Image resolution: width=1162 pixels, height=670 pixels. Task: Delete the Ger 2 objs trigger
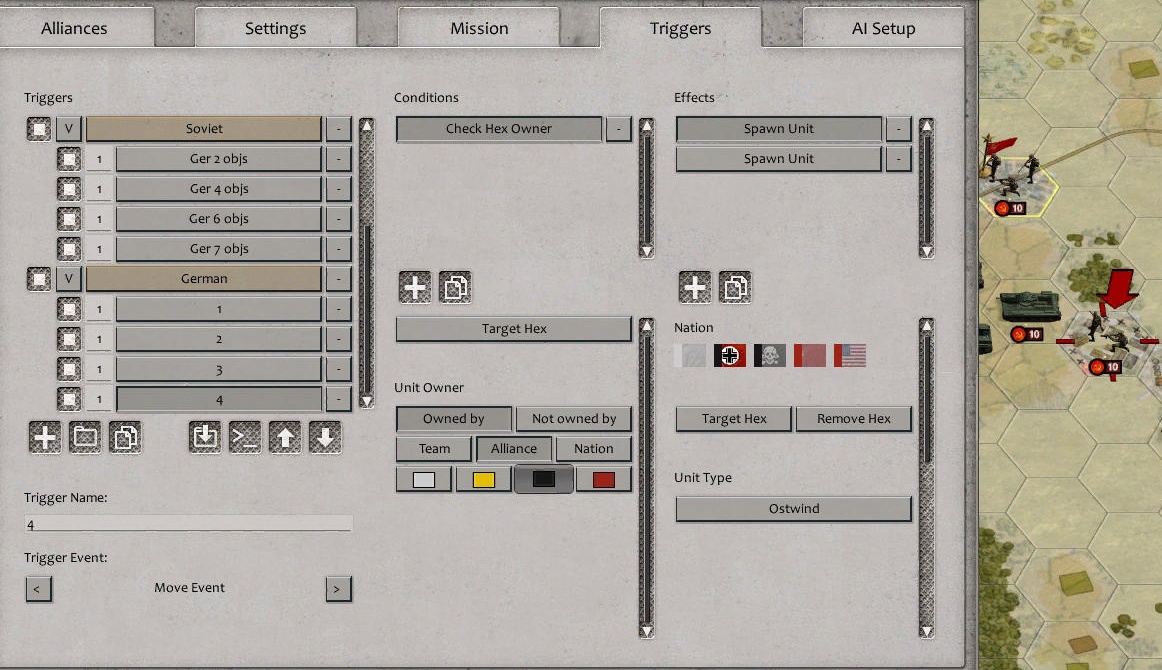pos(339,159)
